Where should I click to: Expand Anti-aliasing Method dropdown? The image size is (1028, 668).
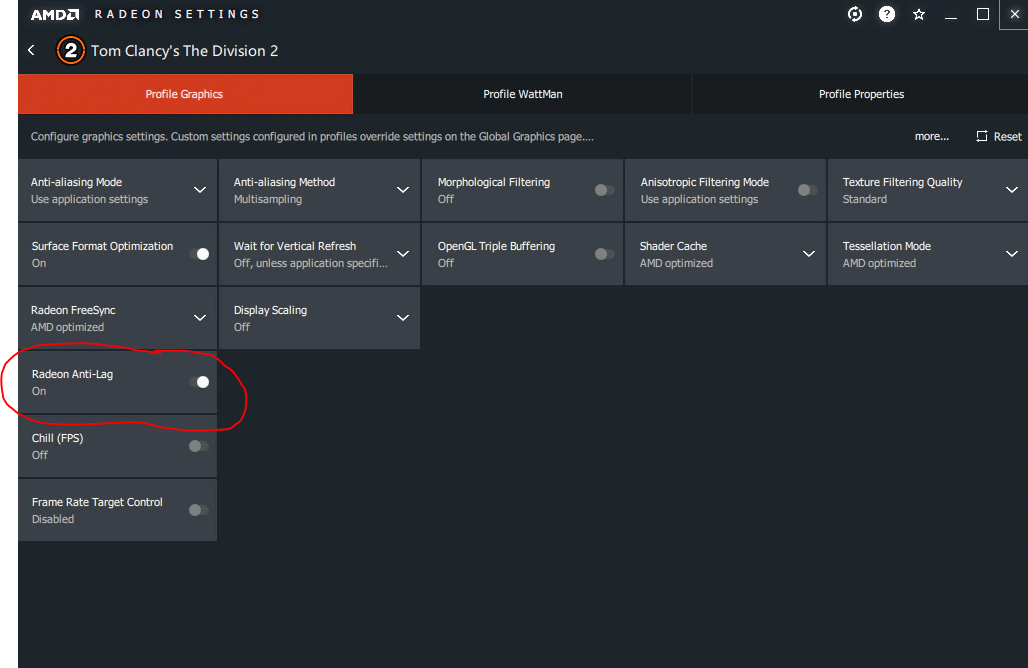point(403,190)
